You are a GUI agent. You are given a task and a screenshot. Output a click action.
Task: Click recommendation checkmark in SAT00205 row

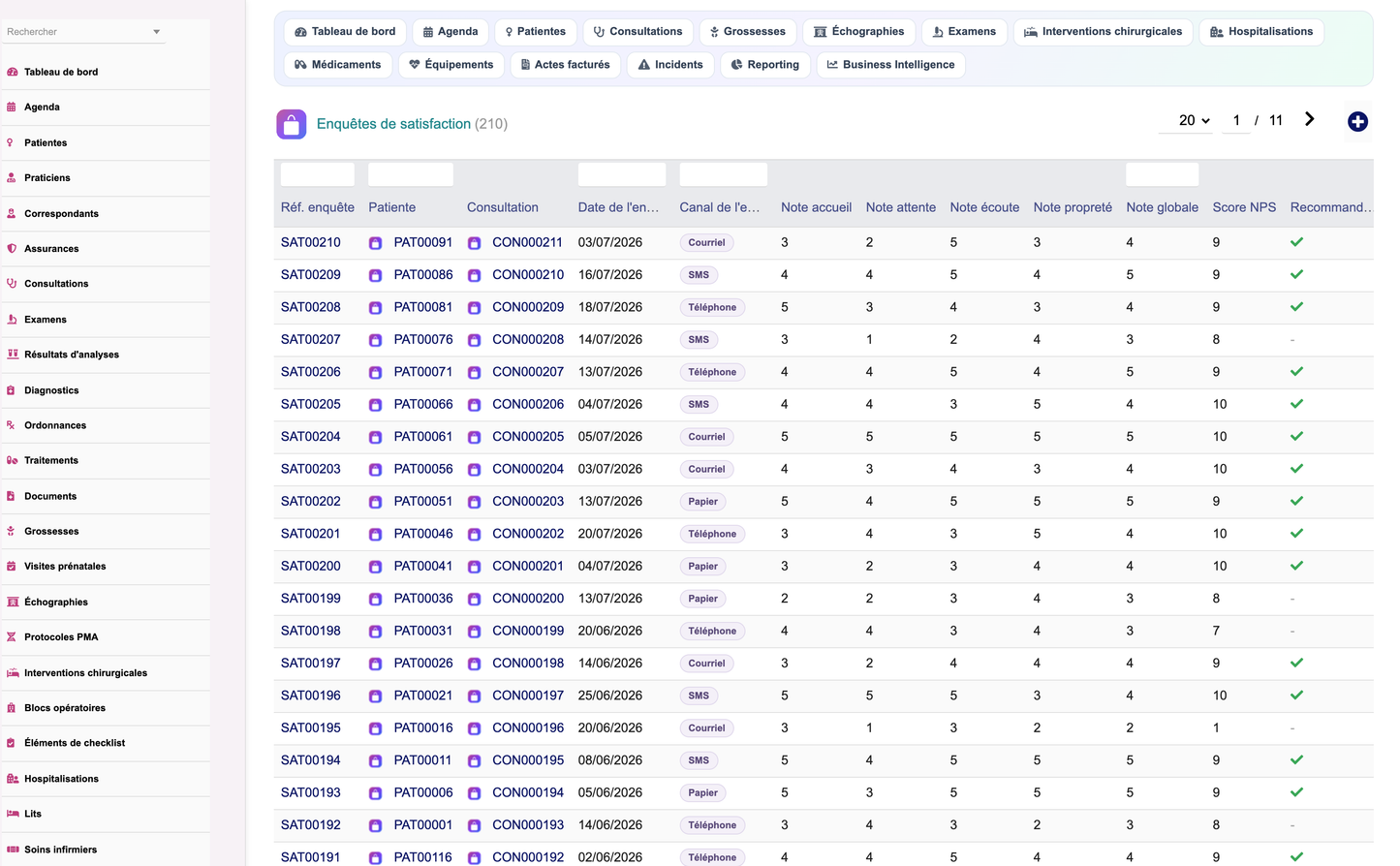1296,404
